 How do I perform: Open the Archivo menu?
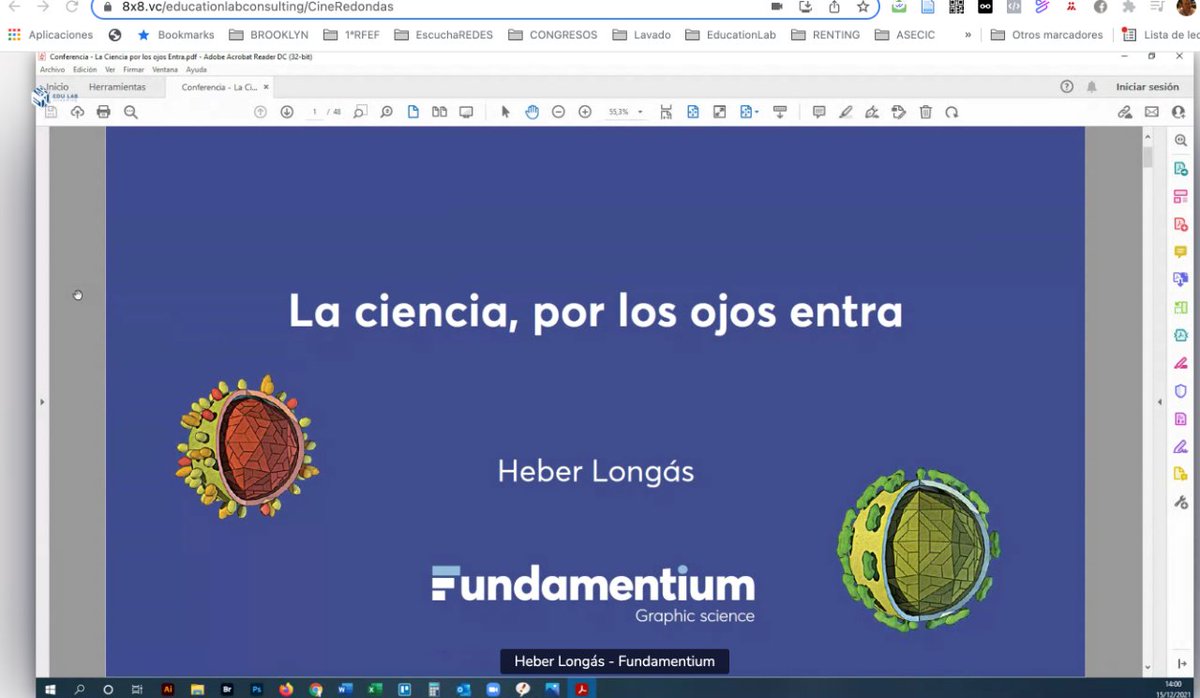pyautogui.click(x=52, y=70)
